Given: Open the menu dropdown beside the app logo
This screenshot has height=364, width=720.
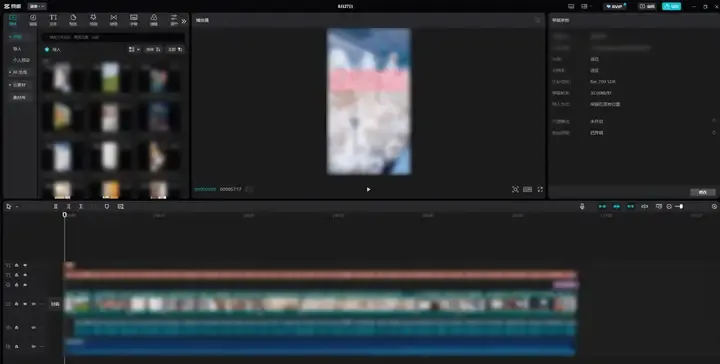Looking at the screenshot, I should [37, 6].
